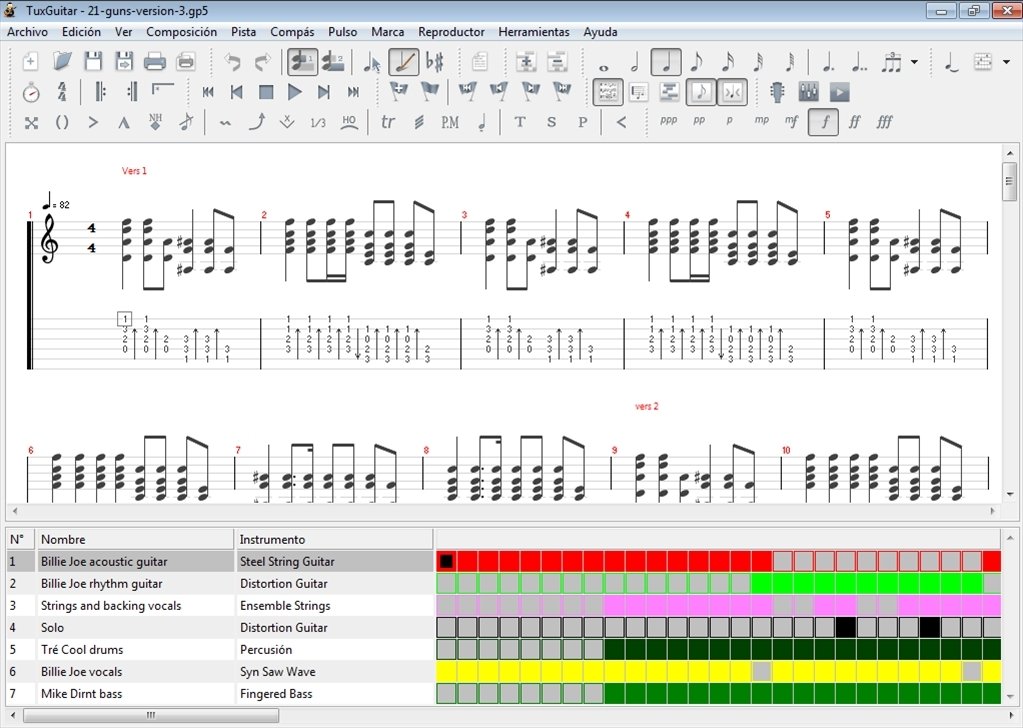1023x728 pixels.
Task: Click the accentuated note icon
Action: (93, 122)
